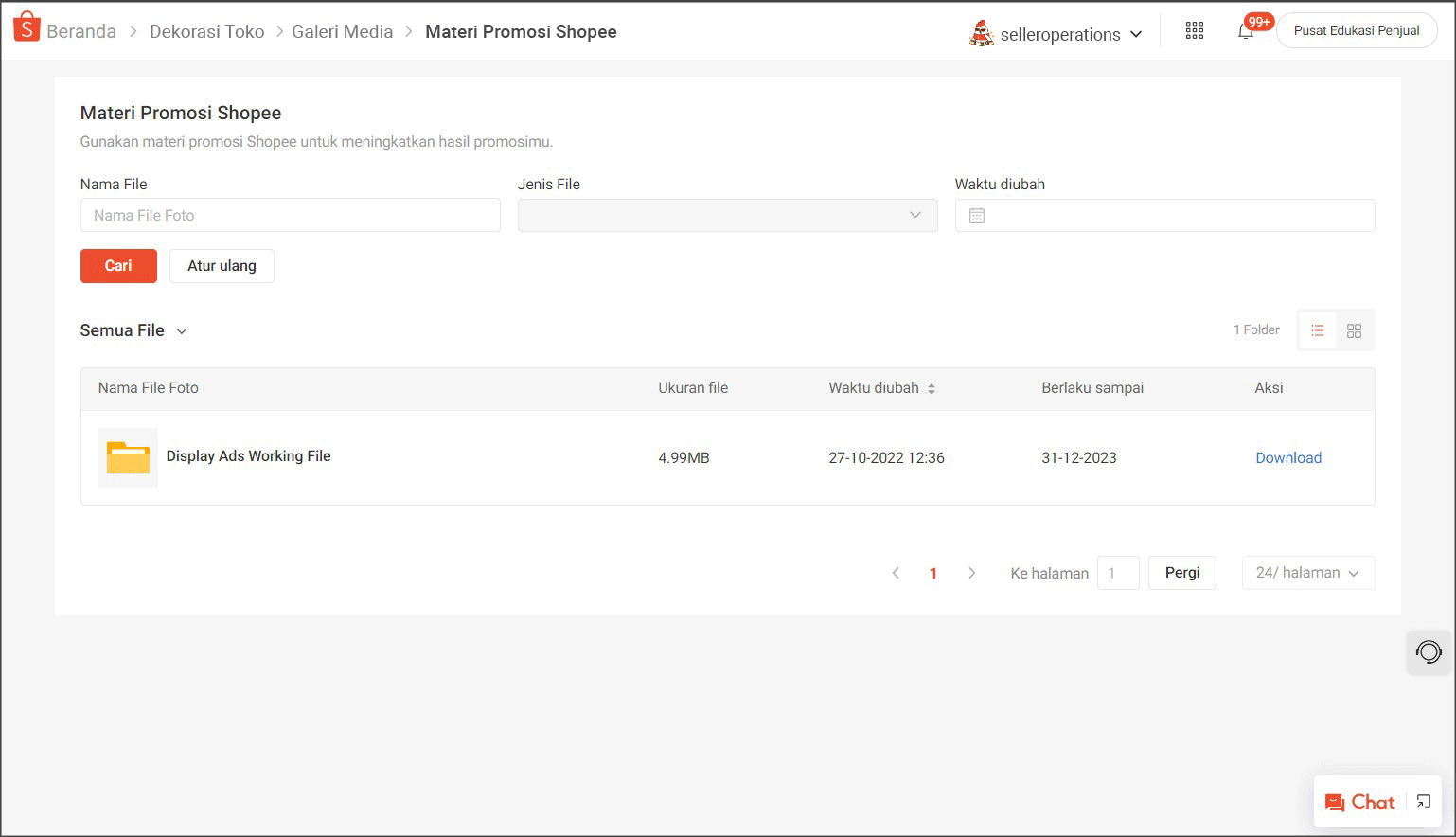Go to next page arrow
The width and height of the screenshot is (1456, 837).
[x=972, y=573]
